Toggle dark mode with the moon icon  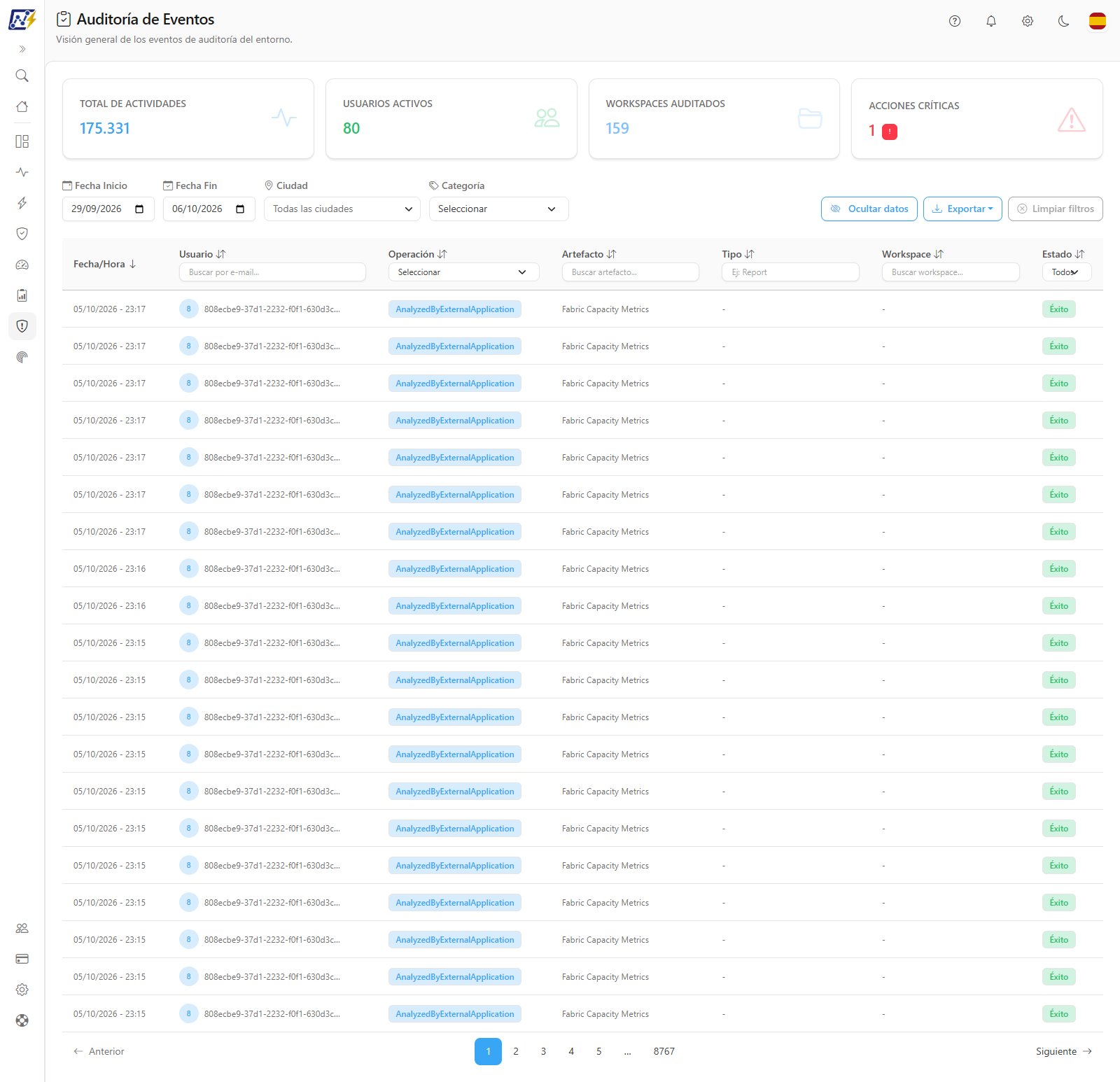click(x=1064, y=21)
